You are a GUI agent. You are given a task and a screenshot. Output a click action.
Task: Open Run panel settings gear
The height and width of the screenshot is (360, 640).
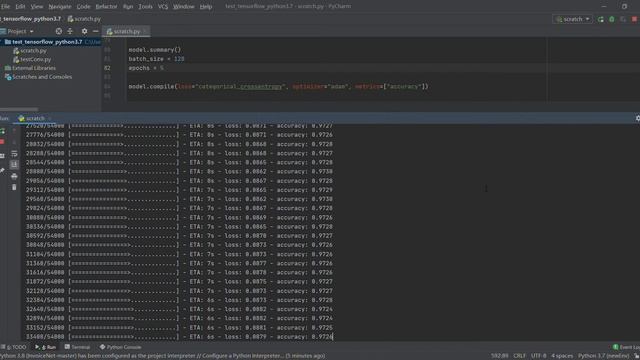click(637, 118)
